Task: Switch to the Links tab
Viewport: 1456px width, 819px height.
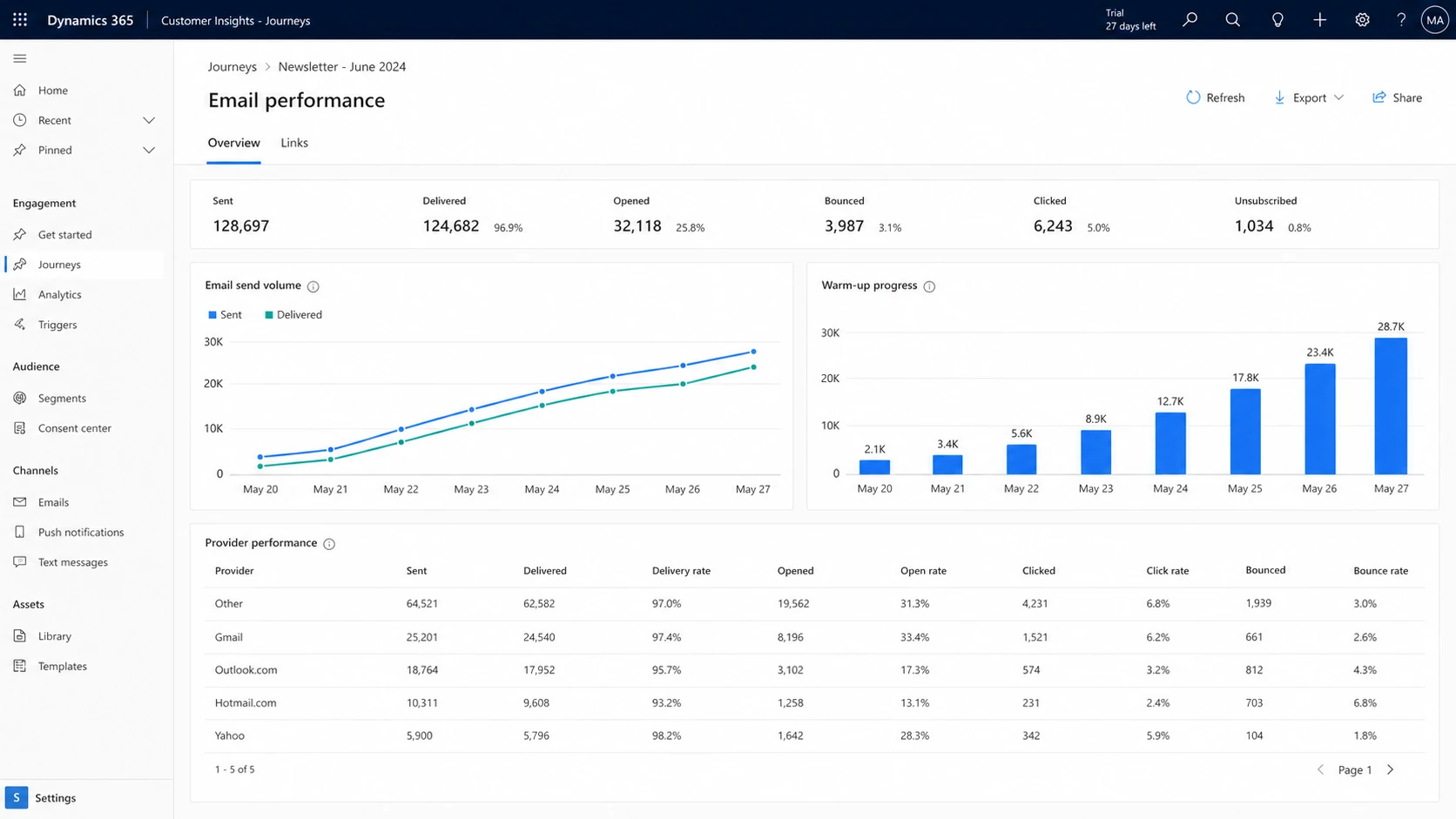Action: pos(294,143)
